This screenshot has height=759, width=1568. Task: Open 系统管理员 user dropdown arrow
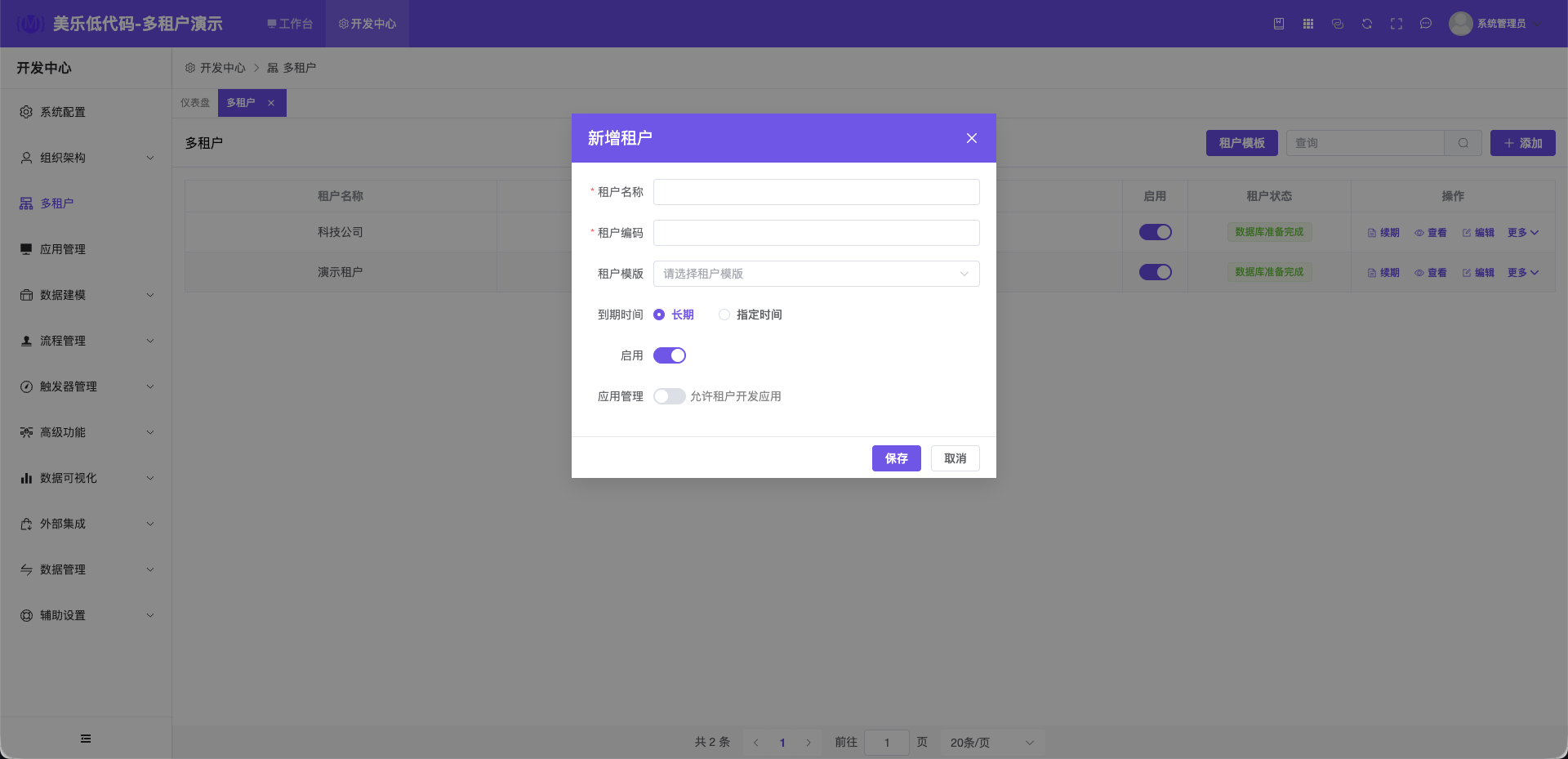click(x=1537, y=24)
